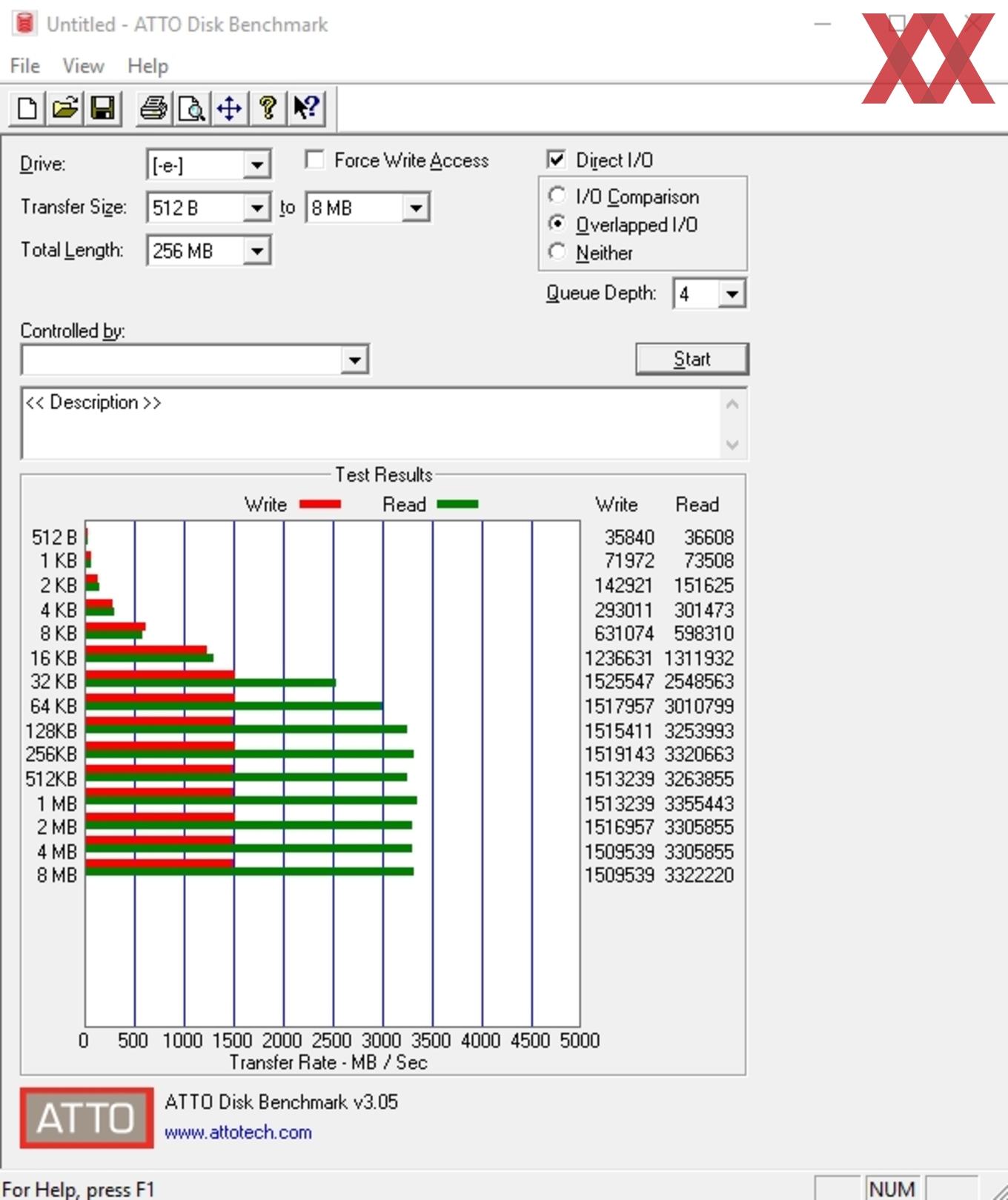The height and width of the screenshot is (1200, 1008).
Task: Expand the Controlled by dropdown
Action: [x=354, y=360]
